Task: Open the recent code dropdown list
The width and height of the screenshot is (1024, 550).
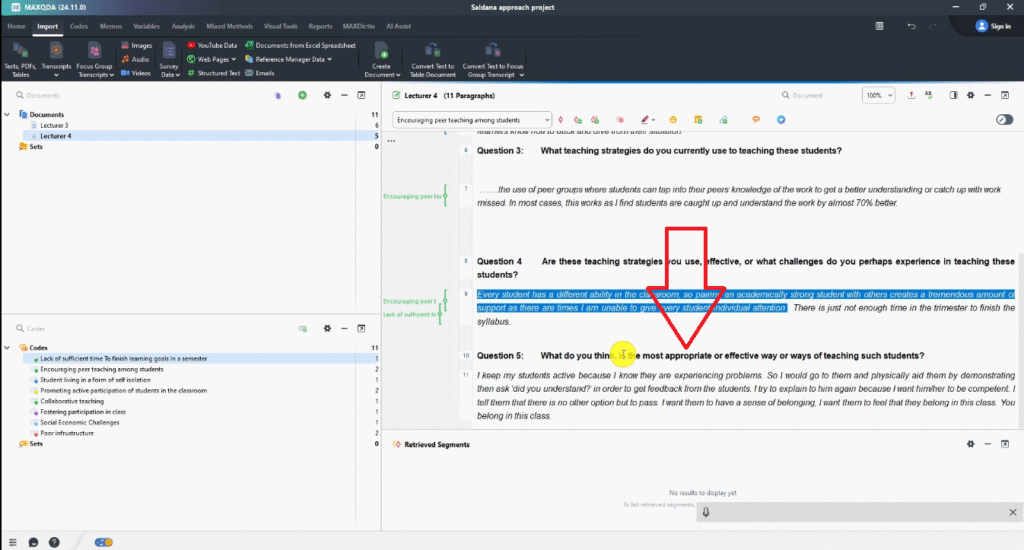Action: coord(471,119)
